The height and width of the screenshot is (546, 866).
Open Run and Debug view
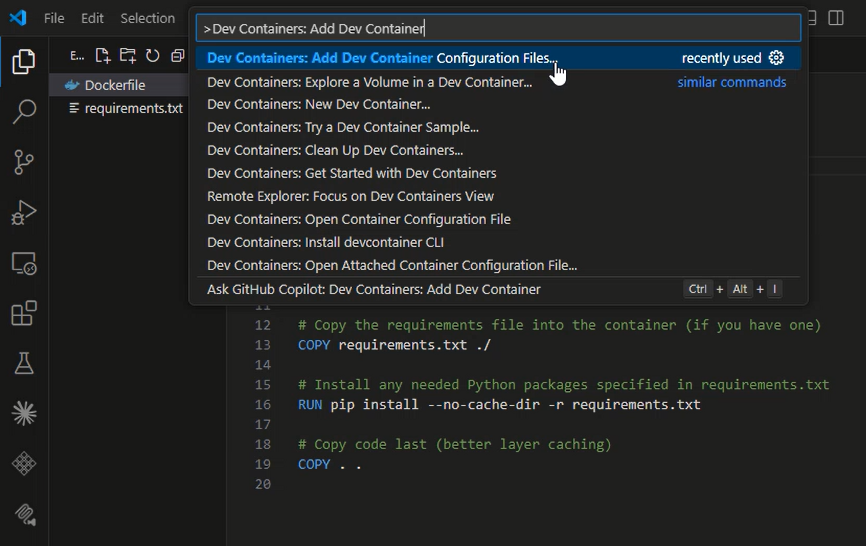24,213
